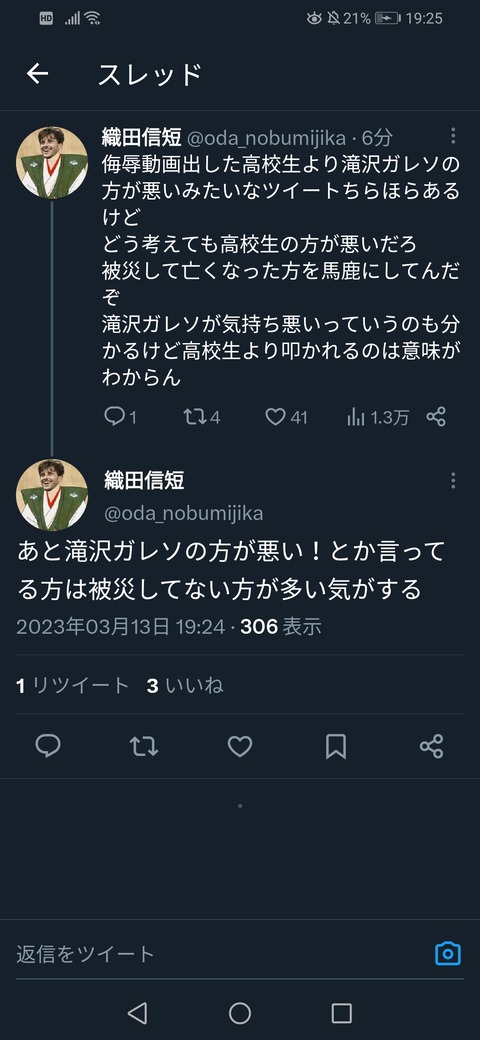
Task: Share the first tweet via the share icon
Action: click(x=436, y=417)
